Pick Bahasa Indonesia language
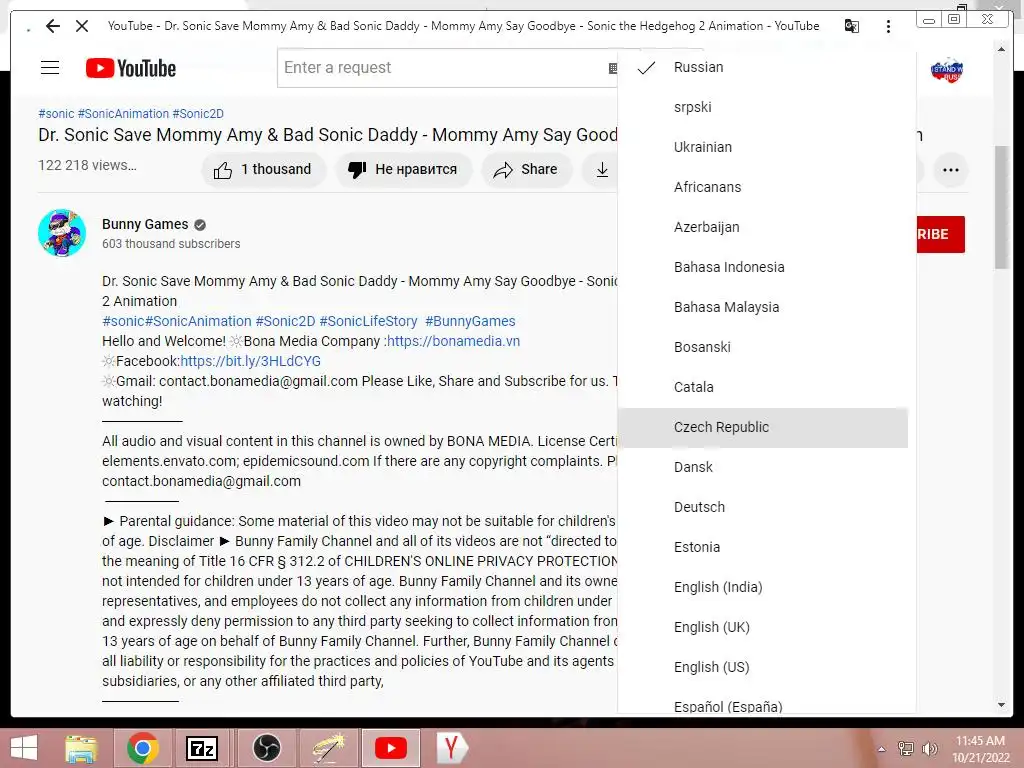 (763, 267)
